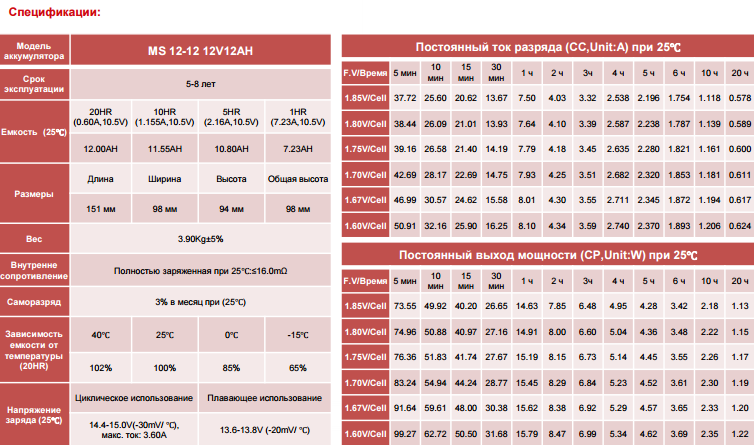Click the "65%" capacity value at -15℃

click(297, 367)
